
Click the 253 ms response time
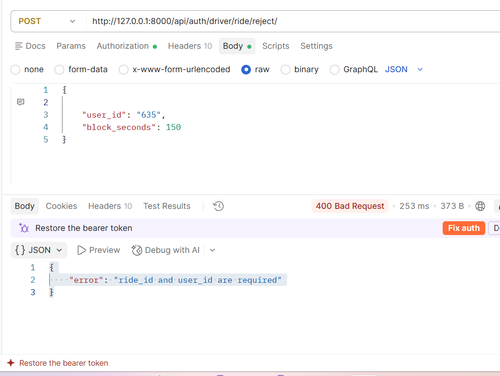pyautogui.click(x=414, y=206)
